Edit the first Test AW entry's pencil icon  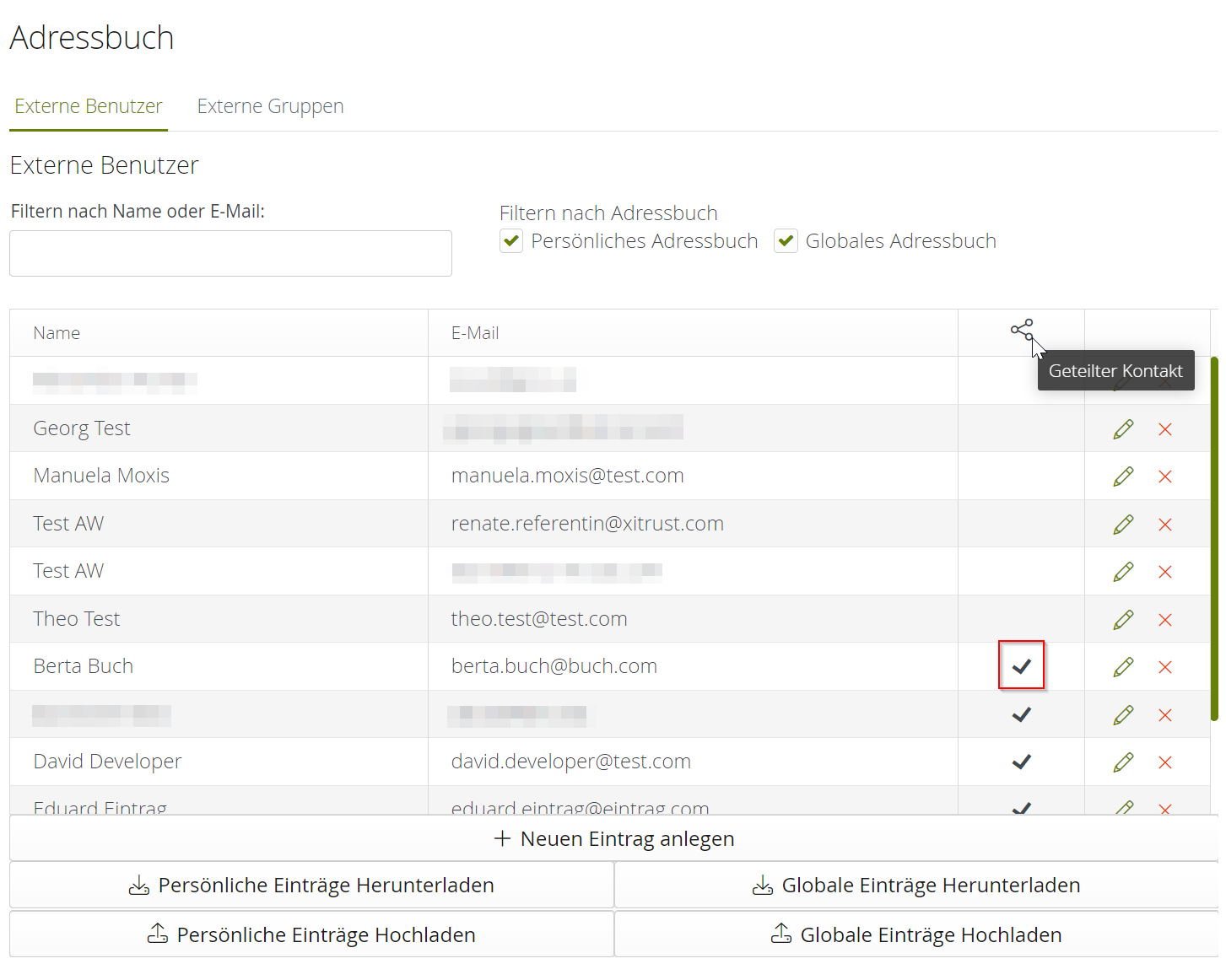(1122, 524)
